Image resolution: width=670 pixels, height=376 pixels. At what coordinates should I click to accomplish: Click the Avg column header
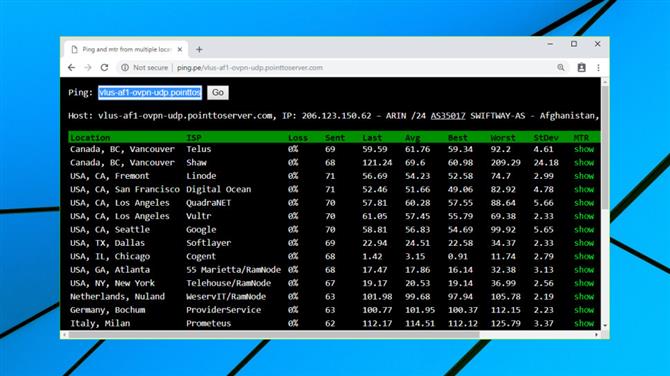413,138
